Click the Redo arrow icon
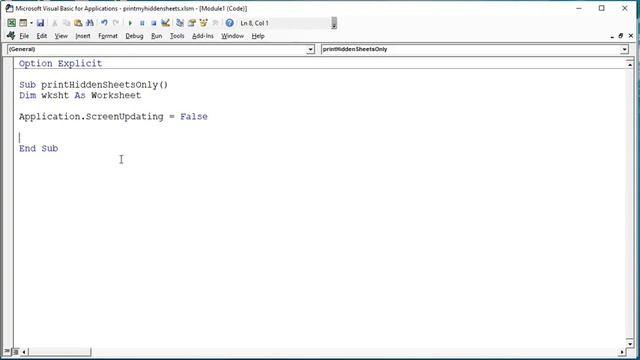 coord(116,23)
